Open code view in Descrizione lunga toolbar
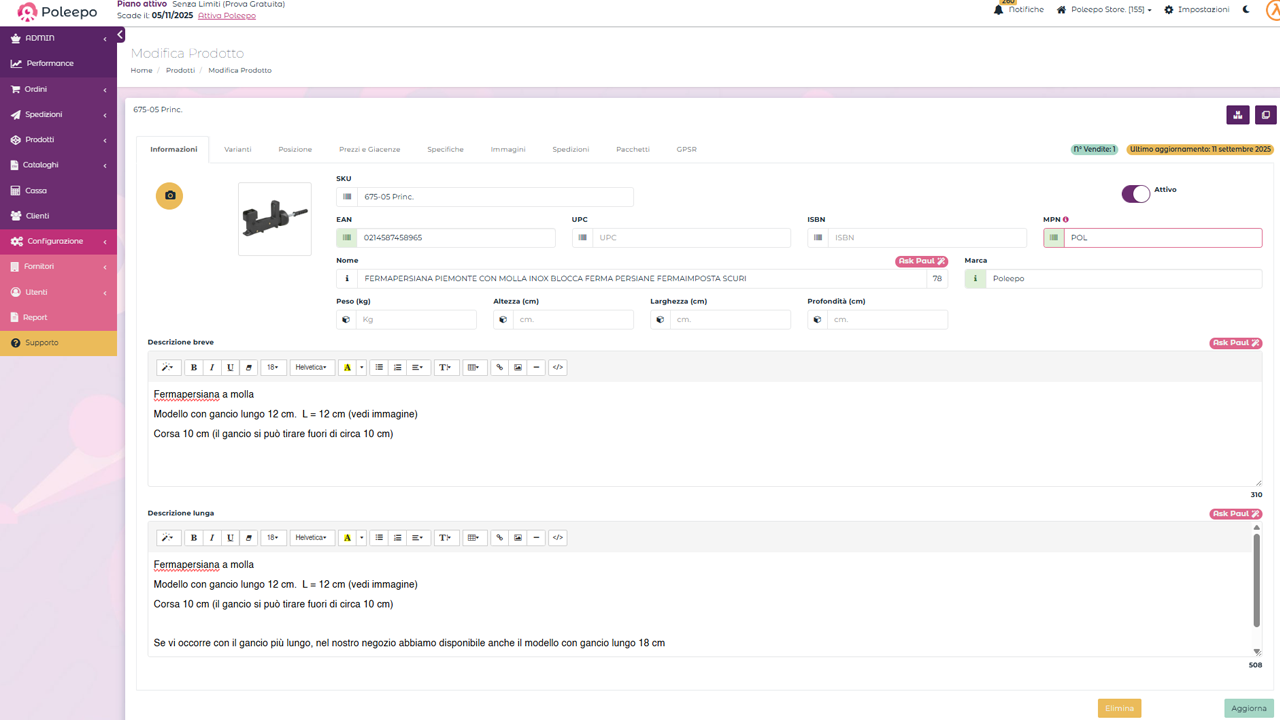 558,538
